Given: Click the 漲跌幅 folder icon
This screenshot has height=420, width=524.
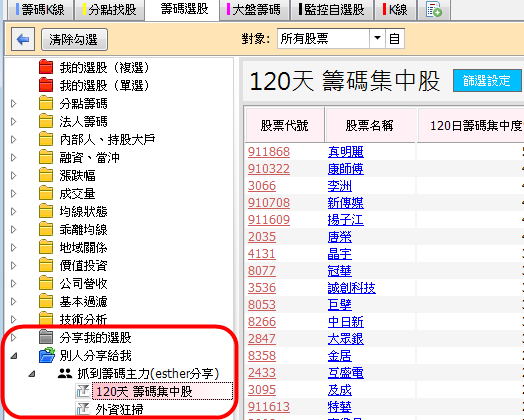Looking at the screenshot, I should (46, 175).
